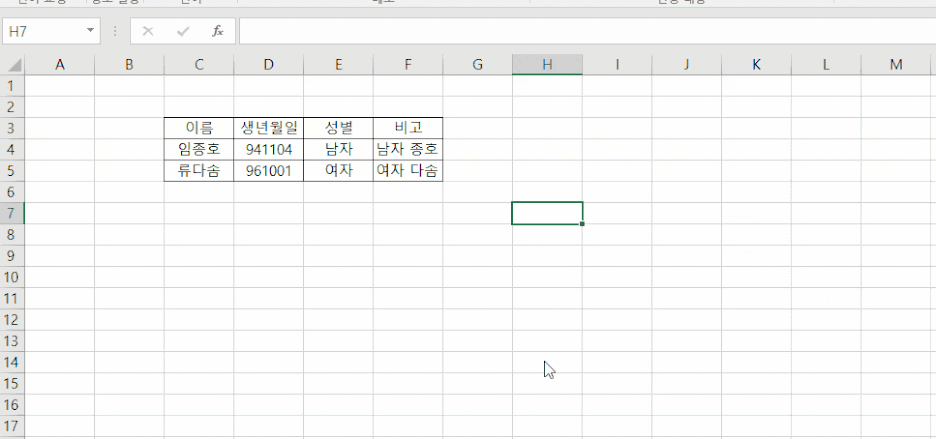The height and width of the screenshot is (439, 936).
Task: Select row 11 header
Action: click(12, 298)
